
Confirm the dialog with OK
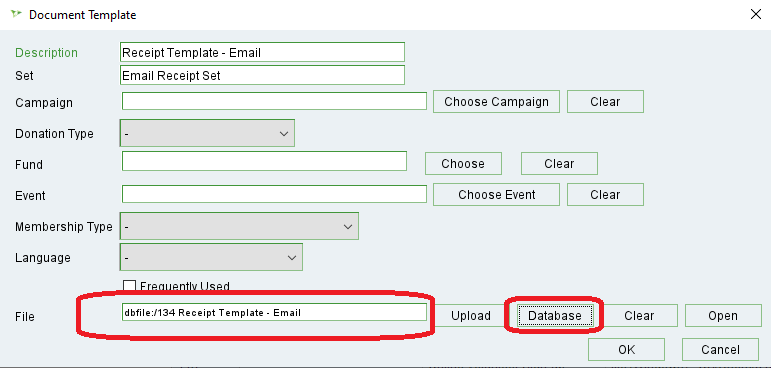[626, 349]
